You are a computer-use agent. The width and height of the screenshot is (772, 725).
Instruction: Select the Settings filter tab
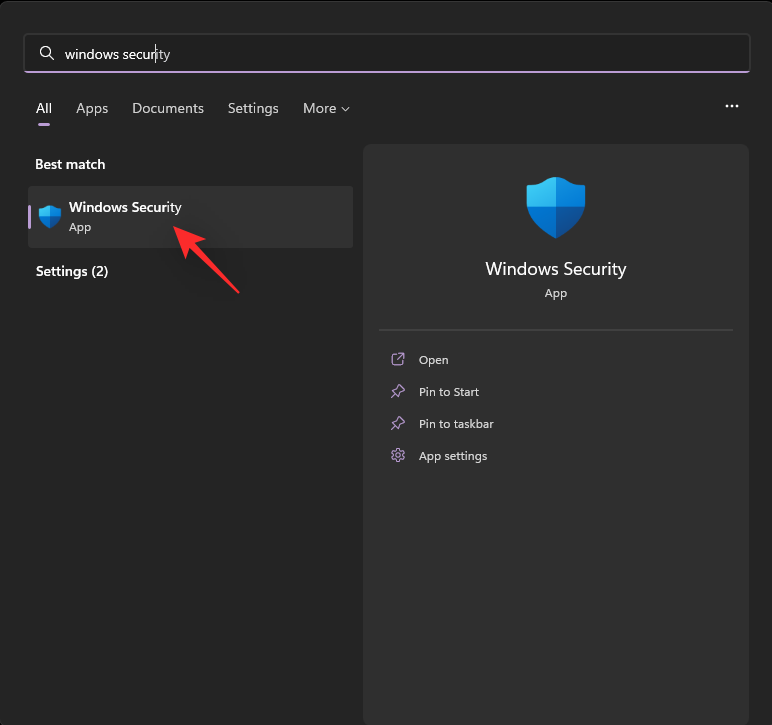click(253, 108)
